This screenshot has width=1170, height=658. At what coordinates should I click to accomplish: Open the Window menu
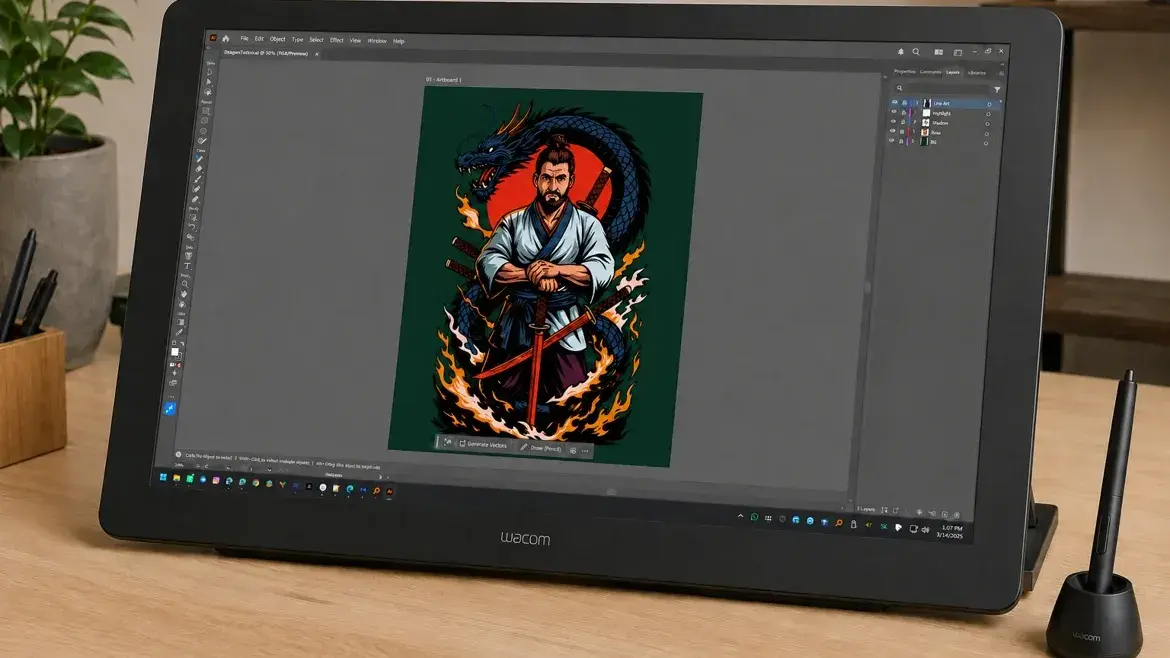tap(377, 40)
